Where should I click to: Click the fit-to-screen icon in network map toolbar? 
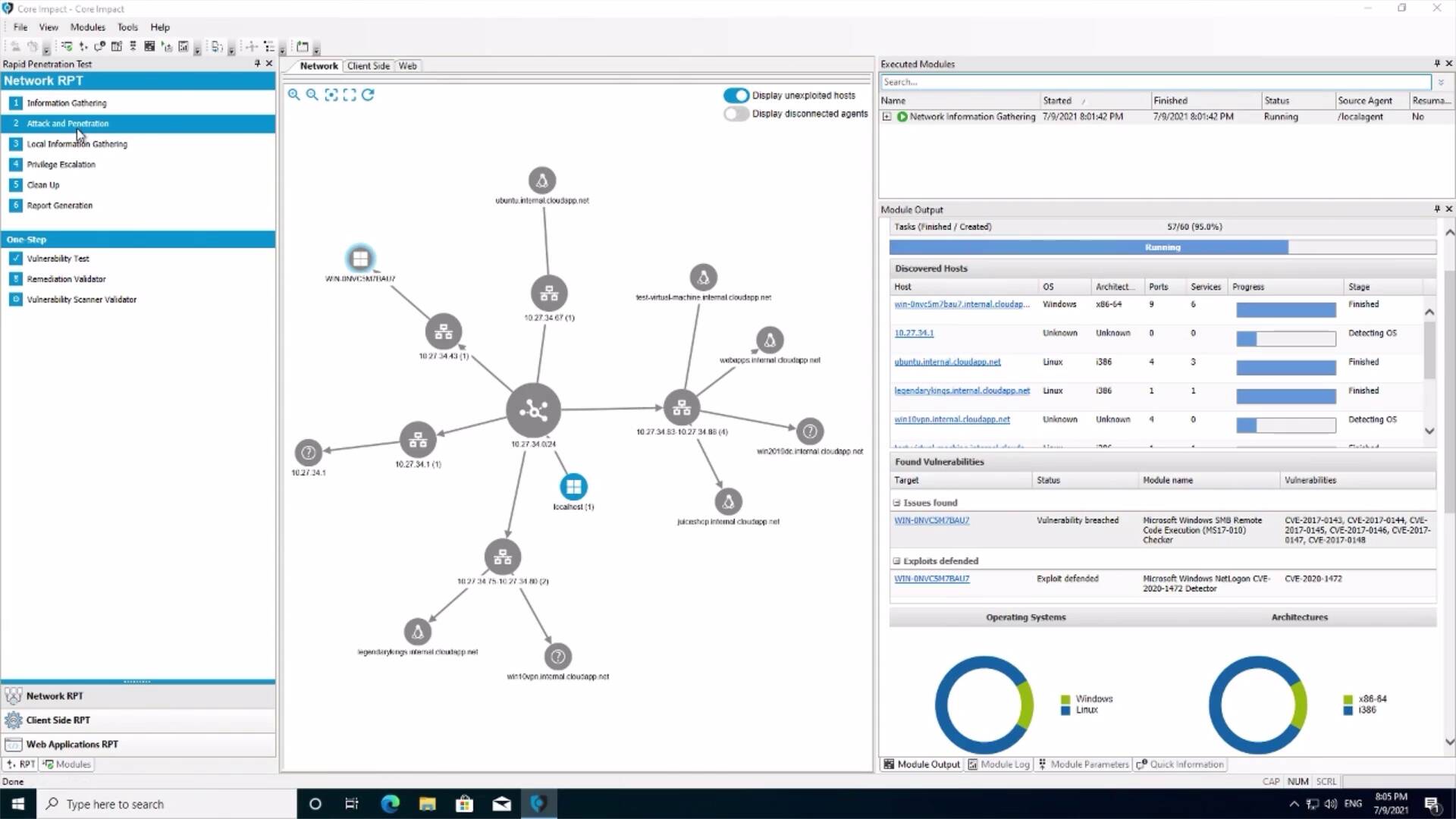tap(350, 95)
